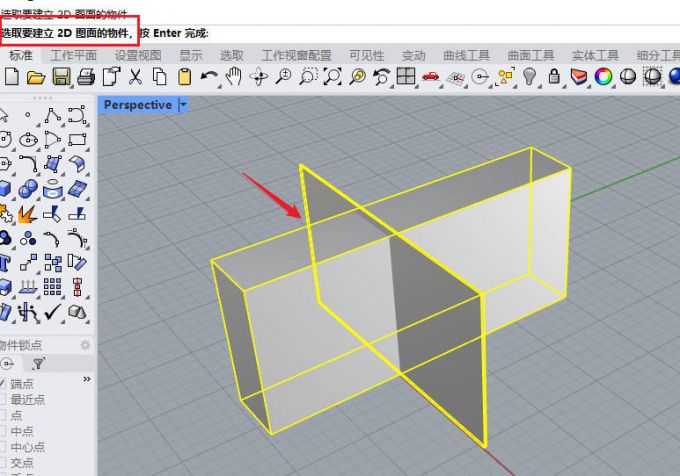This screenshot has height=476, width=680.
Task: Open the 曲面工具 tab
Action: pos(531,55)
